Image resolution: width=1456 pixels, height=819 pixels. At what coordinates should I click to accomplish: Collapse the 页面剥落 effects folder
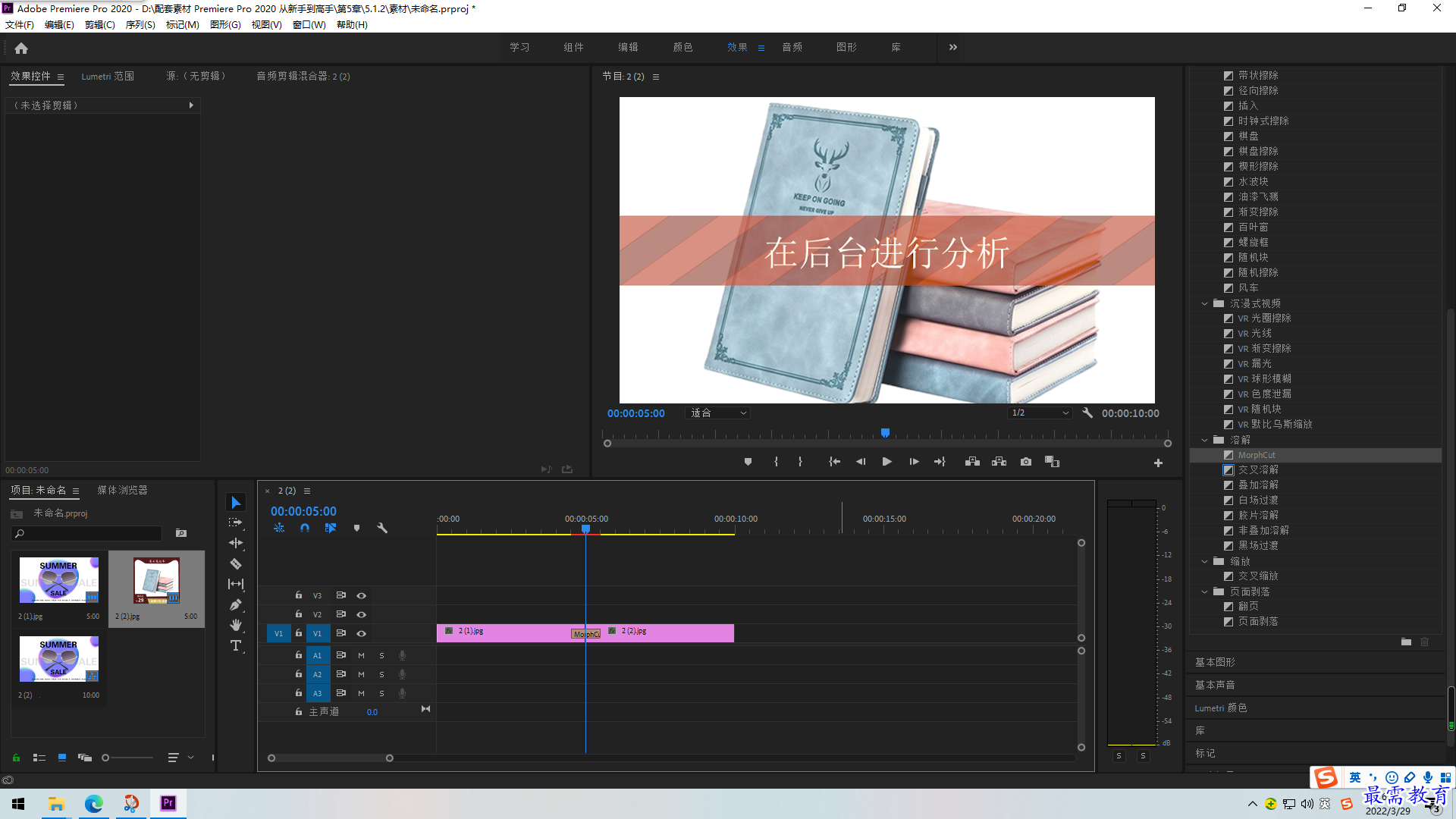(x=1204, y=591)
